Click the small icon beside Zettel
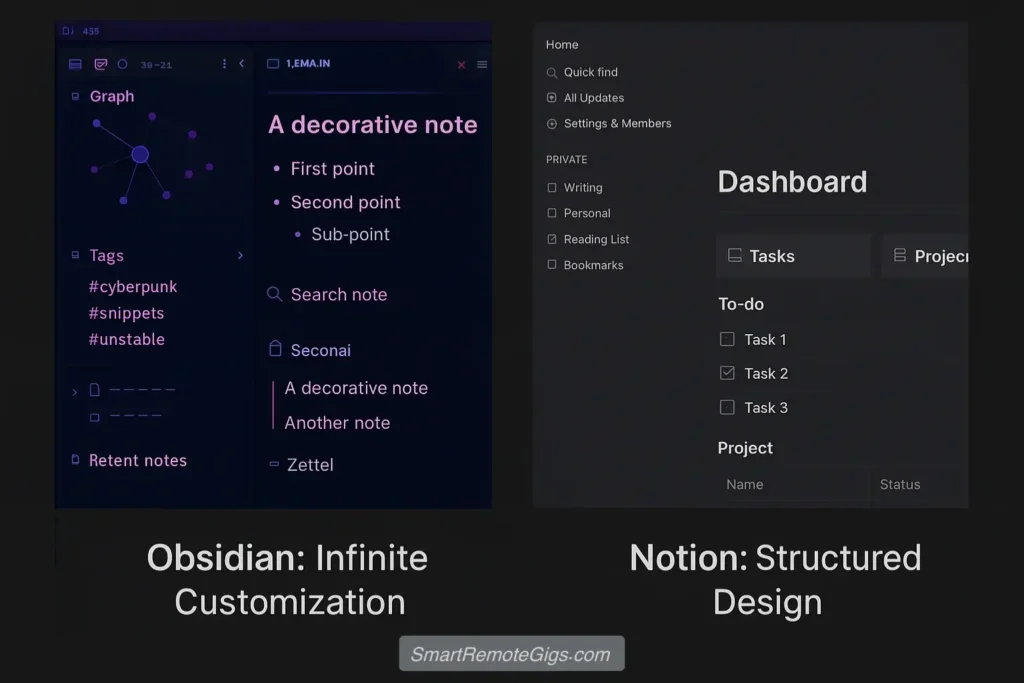 (274, 464)
